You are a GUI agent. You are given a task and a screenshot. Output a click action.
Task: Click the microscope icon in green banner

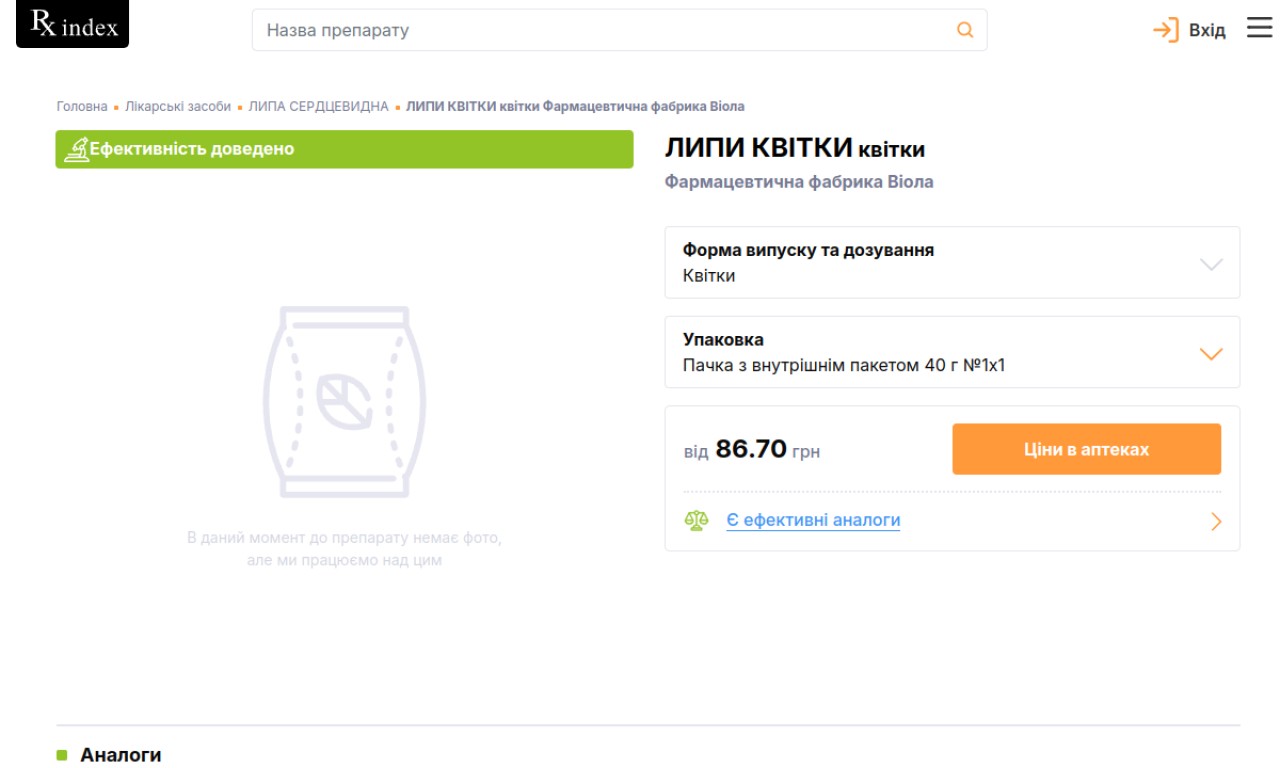pyautogui.click(x=76, y=150)
